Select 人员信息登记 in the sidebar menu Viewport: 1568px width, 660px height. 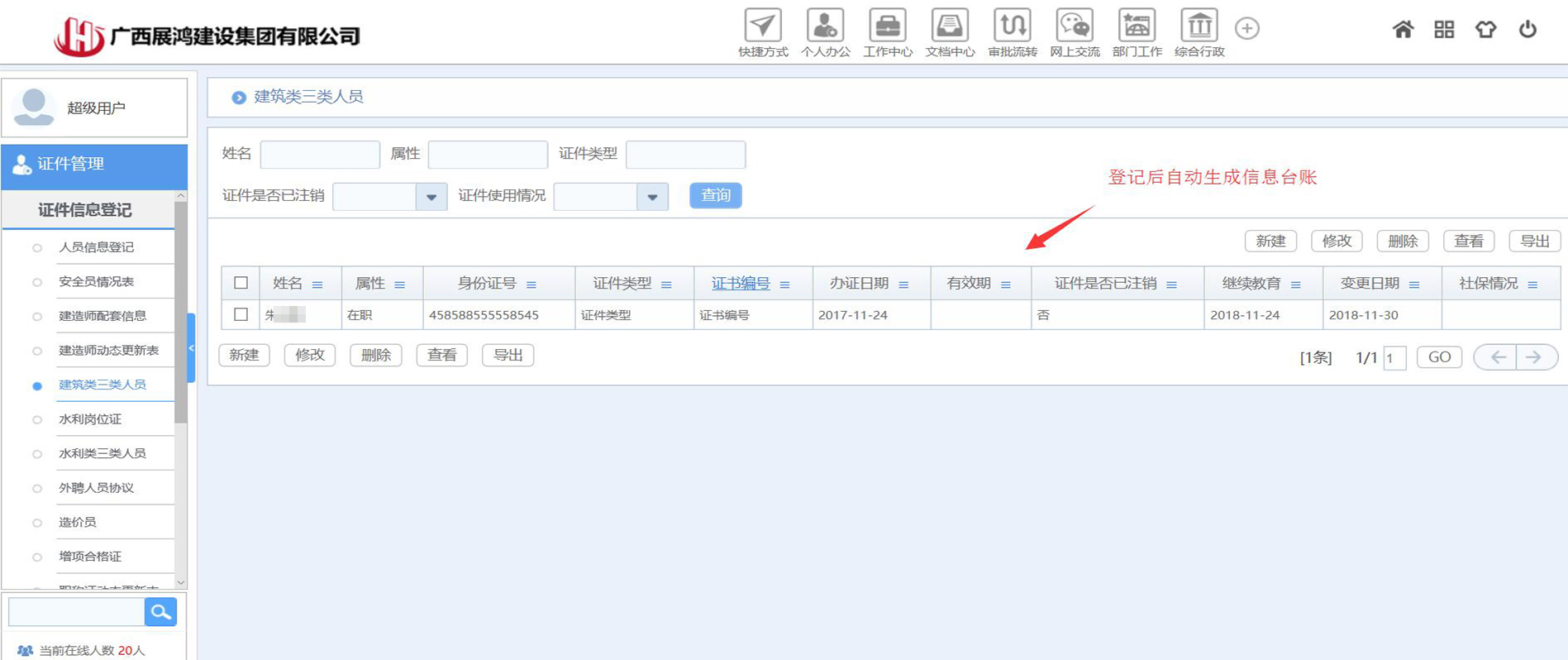(96, 247)
